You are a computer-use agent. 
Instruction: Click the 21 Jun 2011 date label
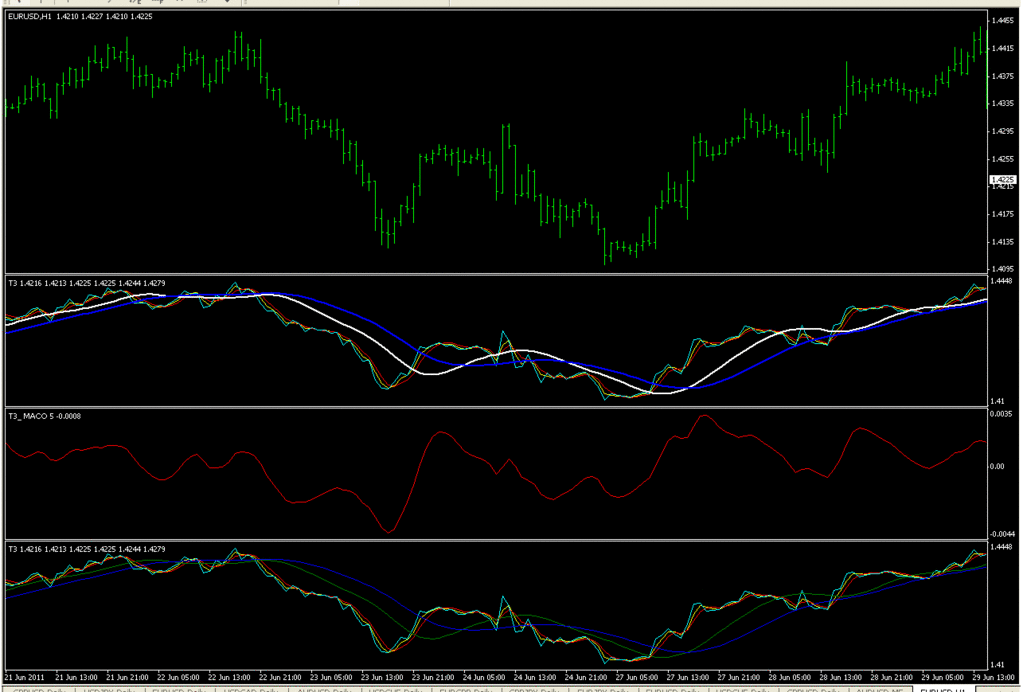click(x=25, y=678)
